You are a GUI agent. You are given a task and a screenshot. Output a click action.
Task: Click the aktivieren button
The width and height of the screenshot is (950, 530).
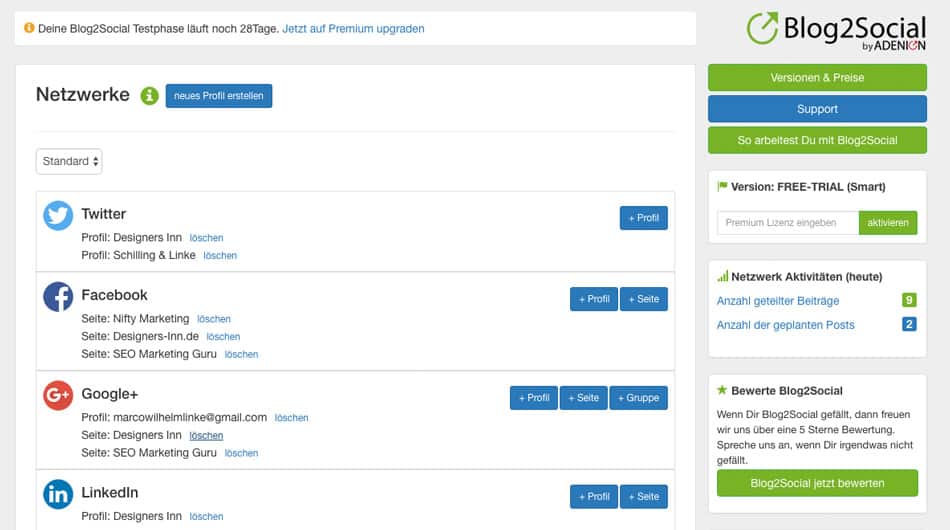(x=888, y=222)
